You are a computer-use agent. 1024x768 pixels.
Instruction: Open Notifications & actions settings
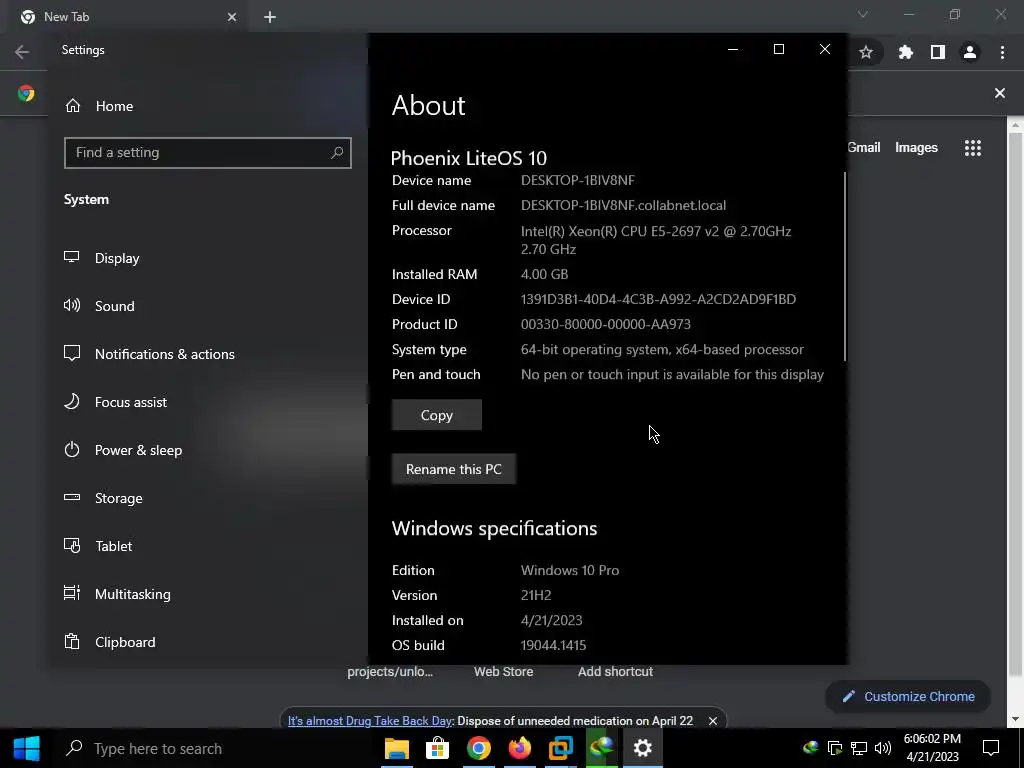point(149,354)
